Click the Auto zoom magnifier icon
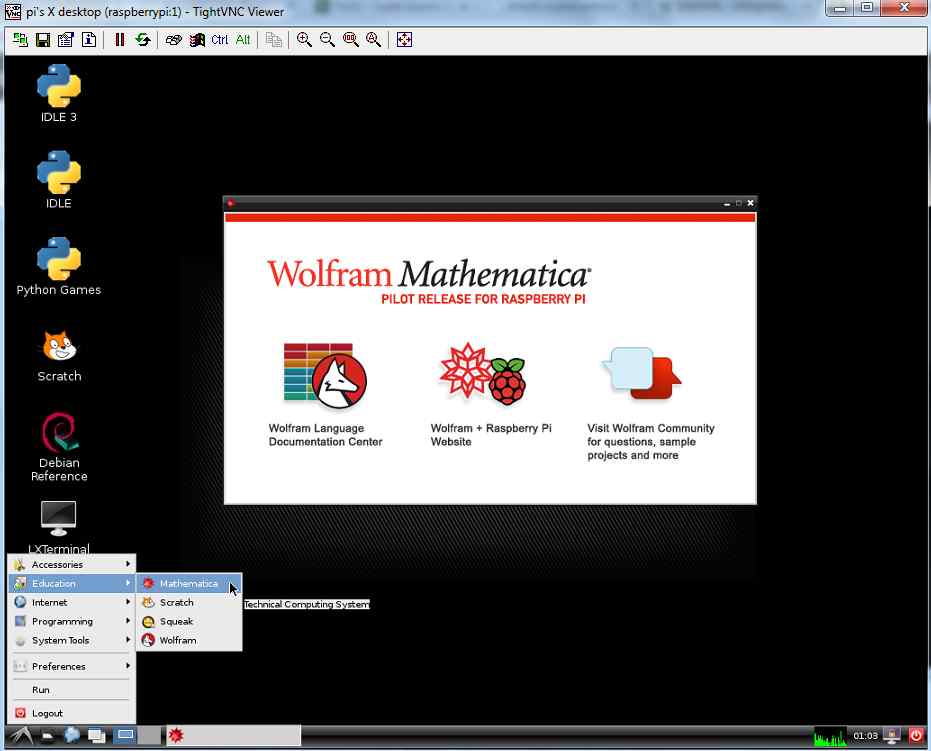The width and height of the screenshot is (931, 751). click(x=373, y=40)
